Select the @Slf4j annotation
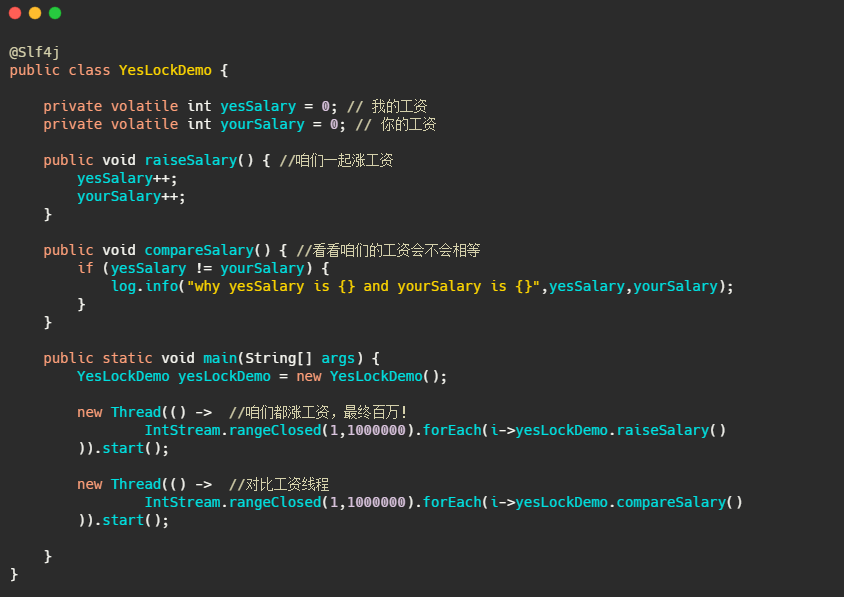The width and height of the screenshot is (844, 597). click(x=33, y=51)
